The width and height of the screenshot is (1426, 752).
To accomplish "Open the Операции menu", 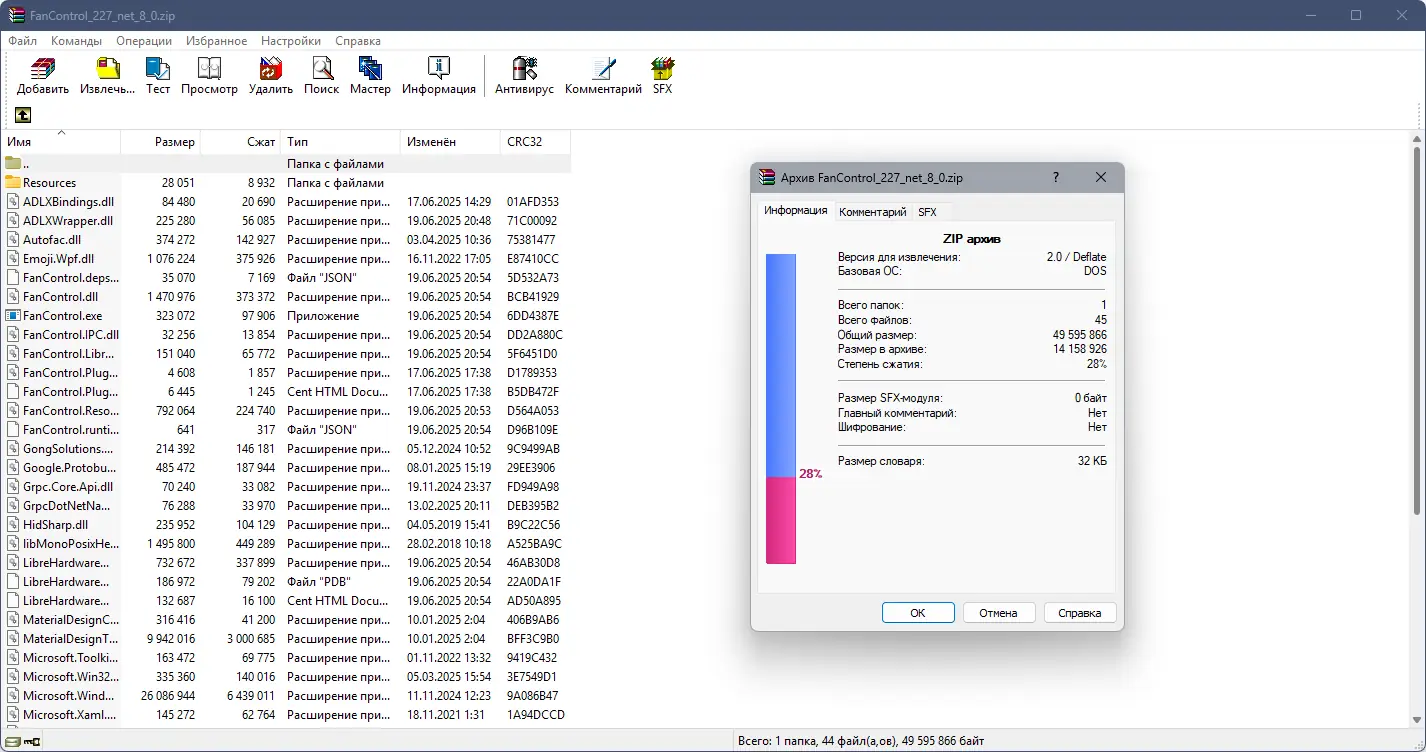I will coord(144,41).
